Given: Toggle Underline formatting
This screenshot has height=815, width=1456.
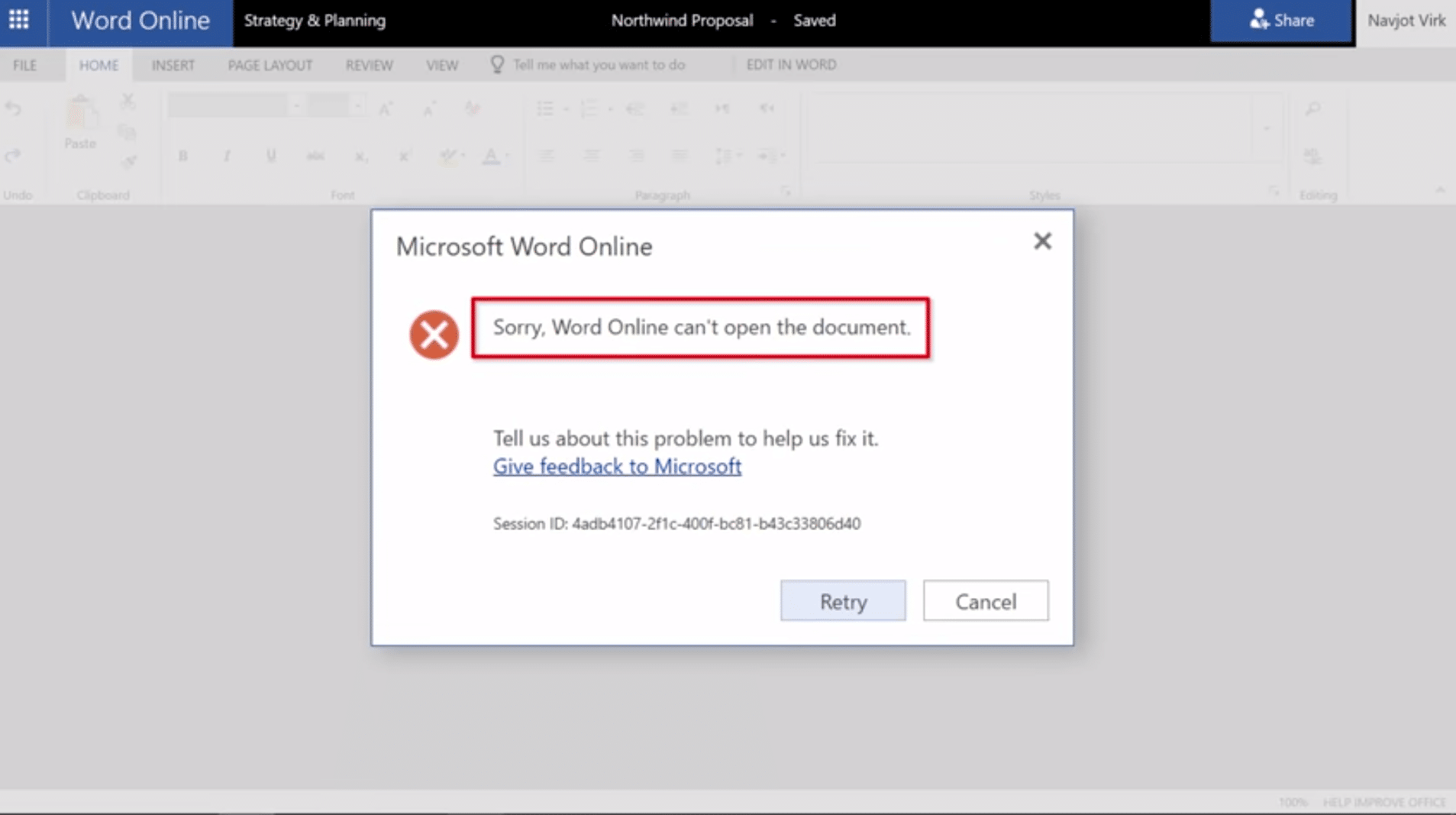Looking at the screenshot, I should coord(271,156).
